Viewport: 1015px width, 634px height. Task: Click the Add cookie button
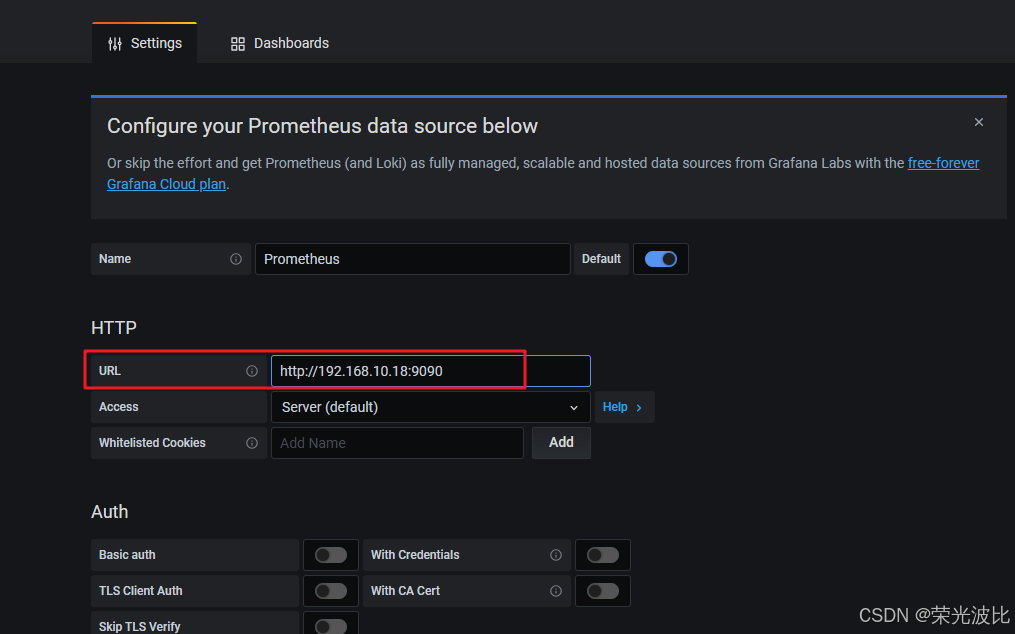(561, 443)
